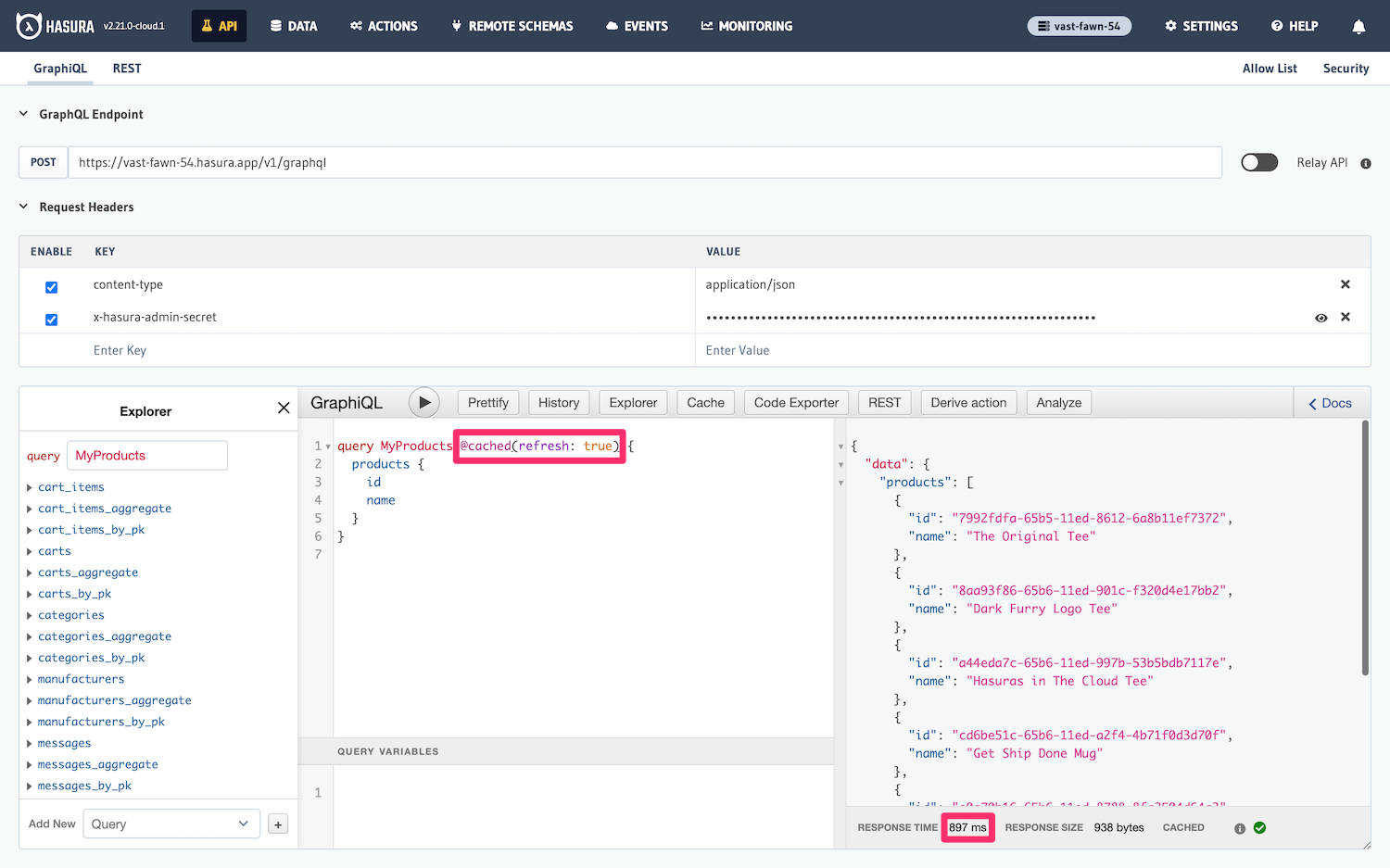Run the MyProducts query with the play button
The height and width of the screenshot is (868, 1390).
[x=424, y=402]
